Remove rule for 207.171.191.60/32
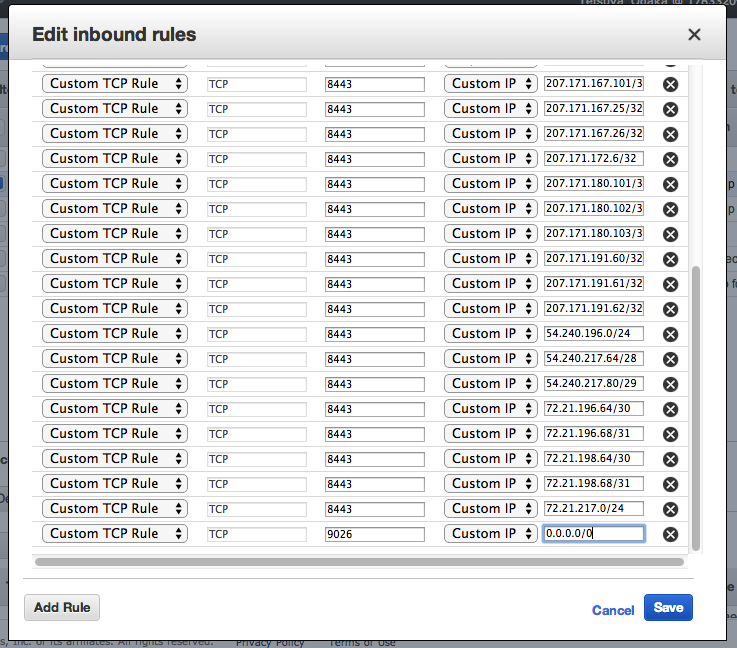The image size is (737, 648). [x=670, y=259]
